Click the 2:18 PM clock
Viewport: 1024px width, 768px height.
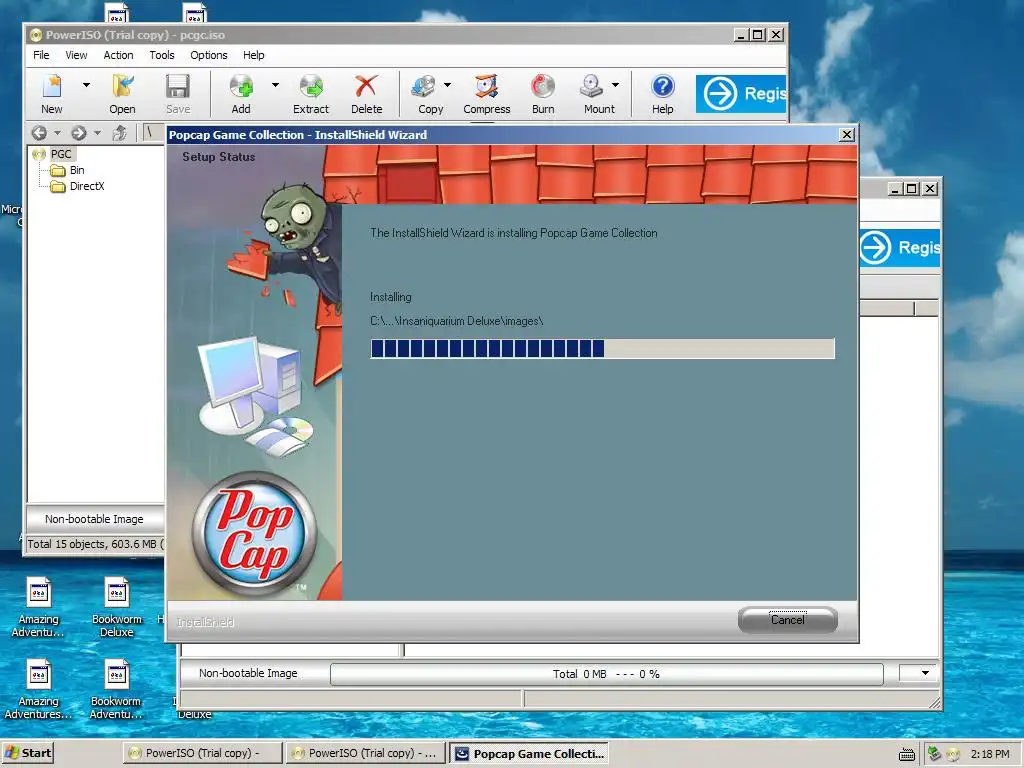pos(990,754)
